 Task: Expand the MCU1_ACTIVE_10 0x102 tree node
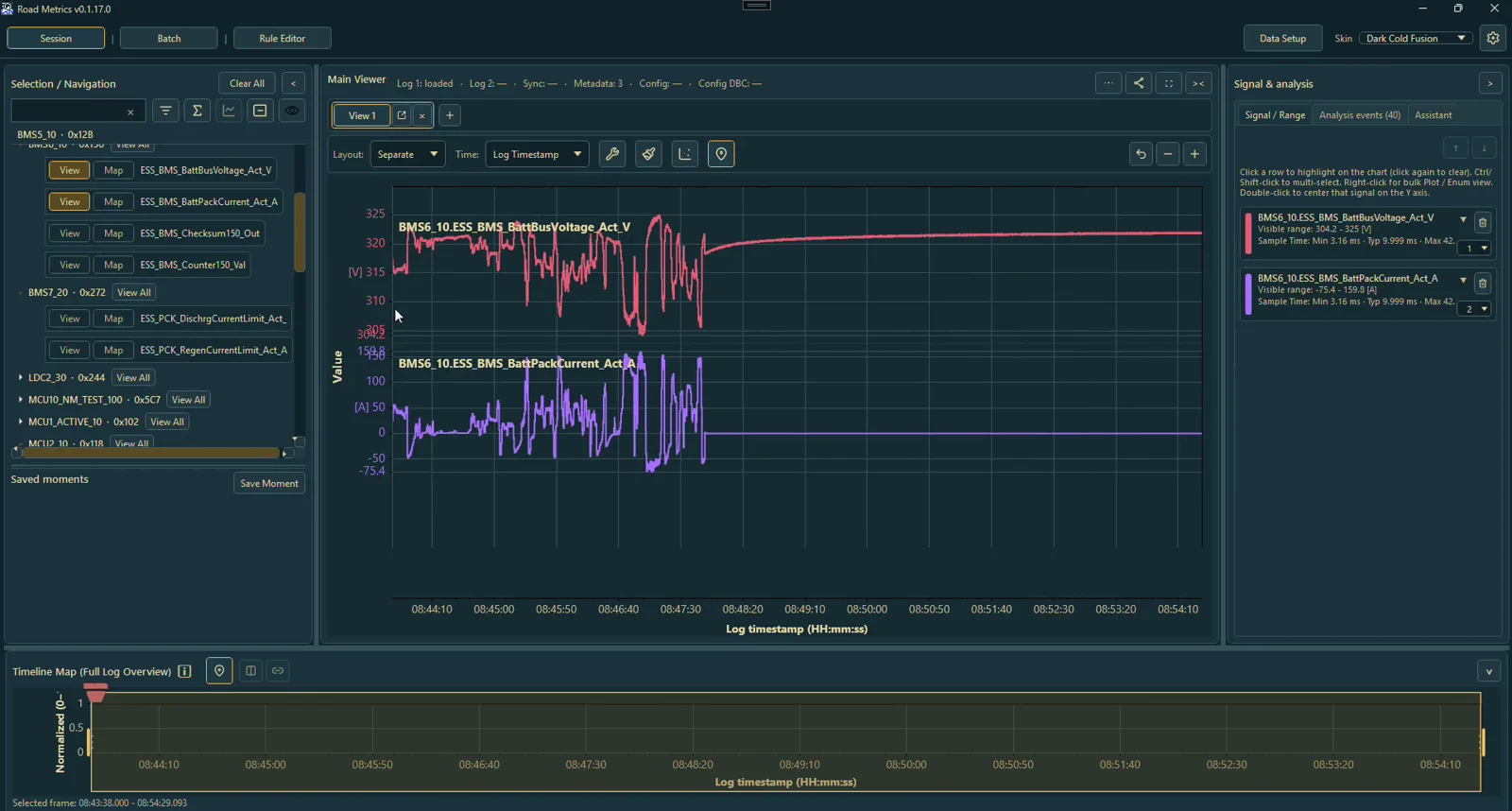(x=21, y=422)
